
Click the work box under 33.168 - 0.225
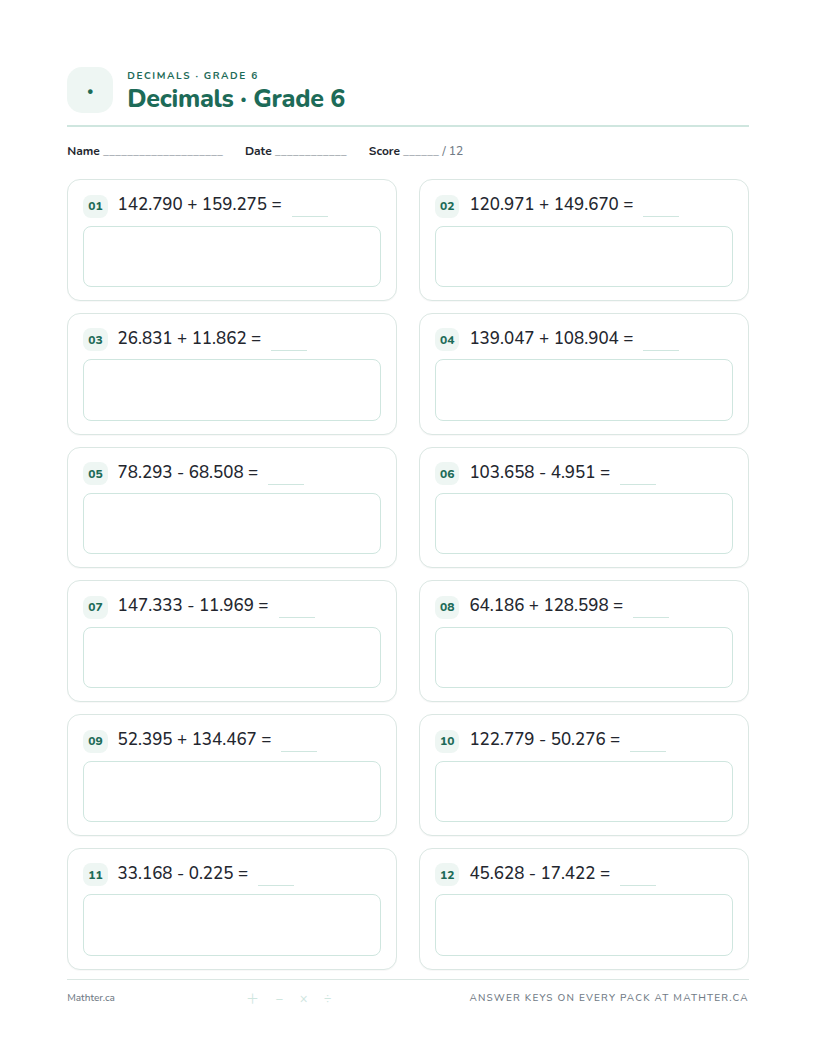click(x=232, y=925)
